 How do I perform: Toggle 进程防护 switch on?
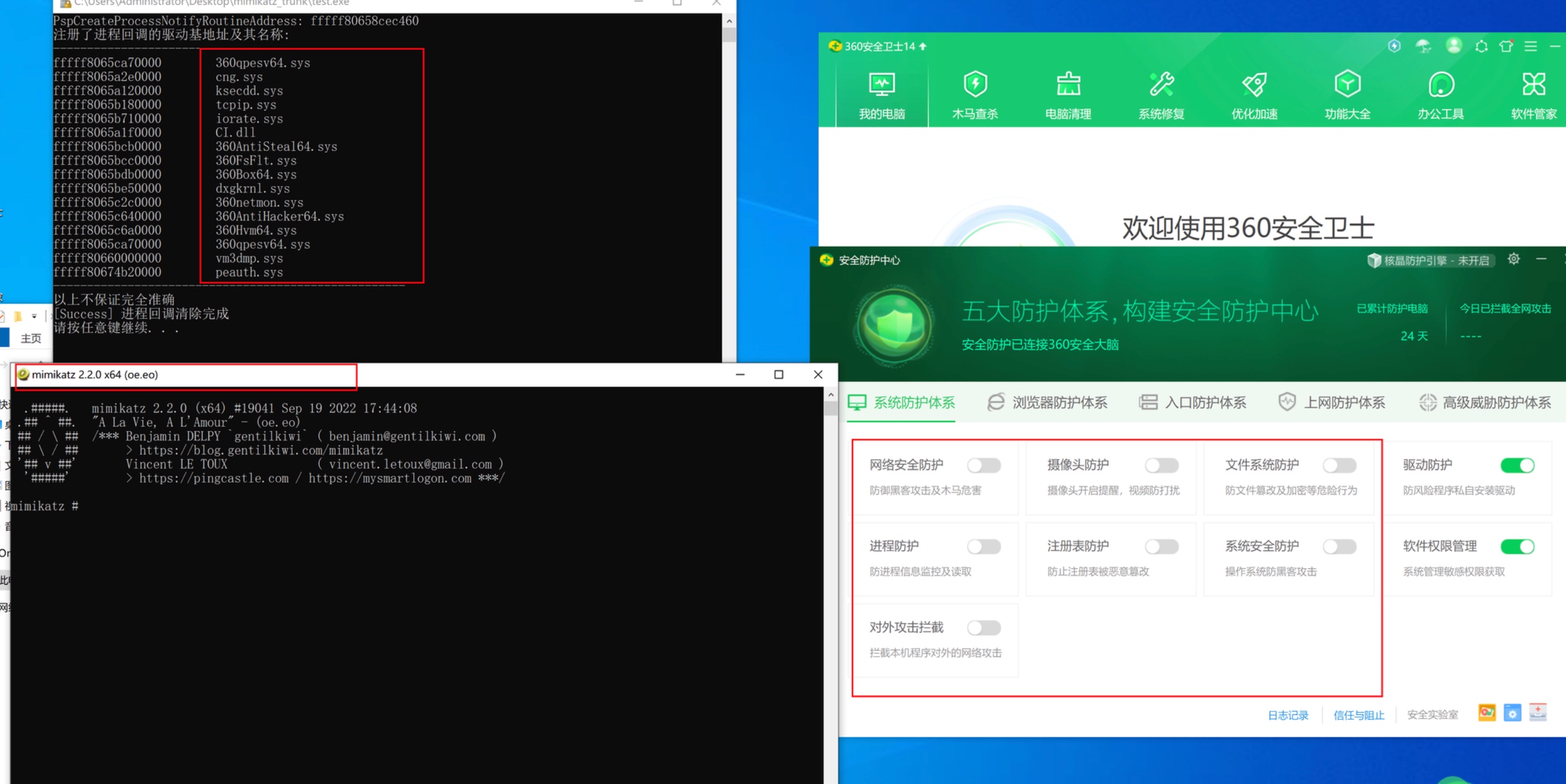984,546
